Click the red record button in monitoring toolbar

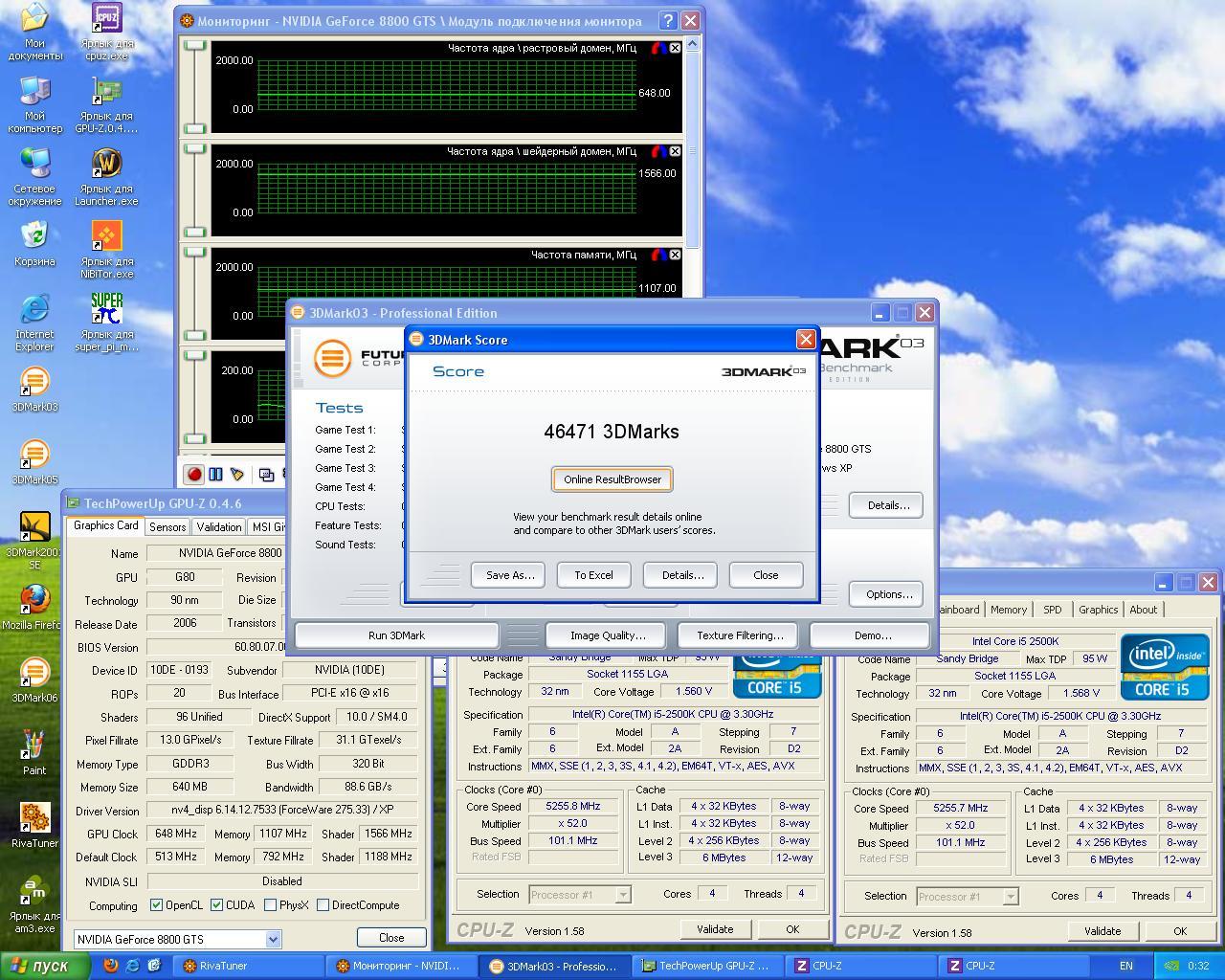(x=194, y=474)
